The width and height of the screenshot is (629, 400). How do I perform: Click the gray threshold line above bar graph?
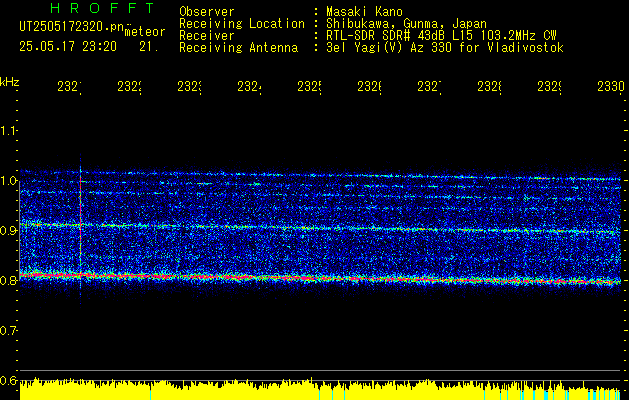320,370
